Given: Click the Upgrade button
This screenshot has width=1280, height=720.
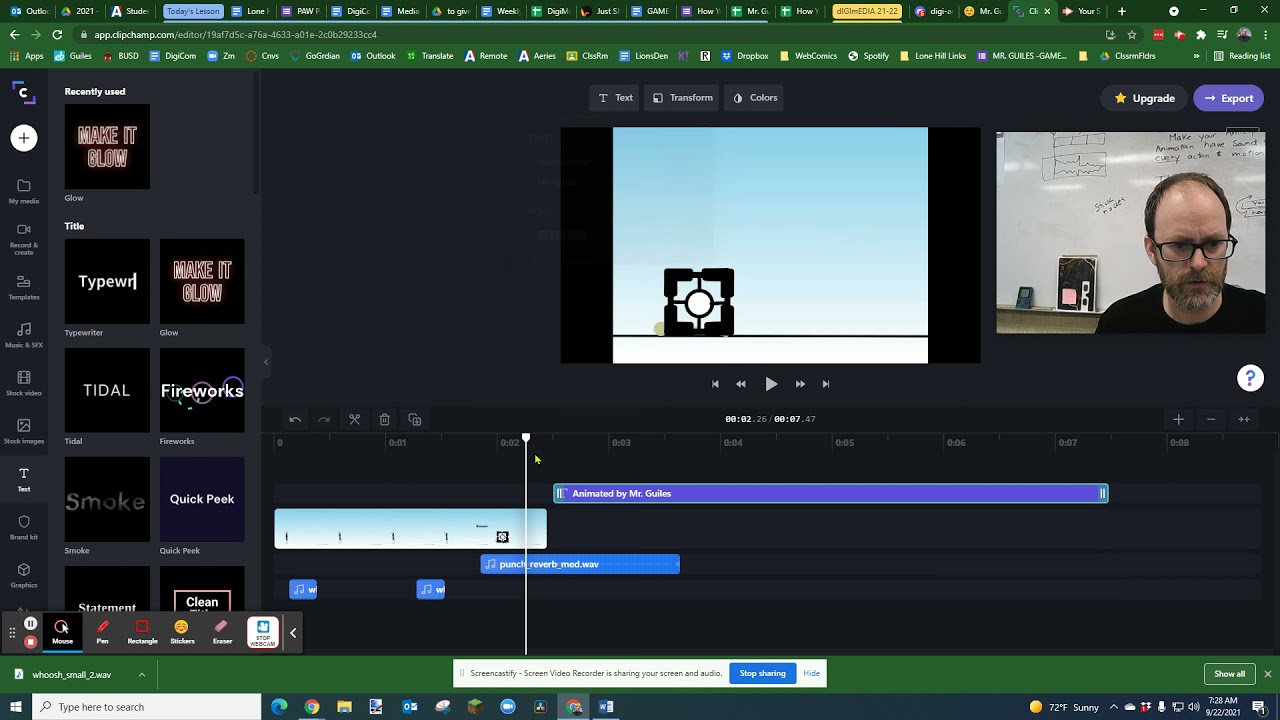Looking at the screenshot, I should click(x=1144, y=98).
